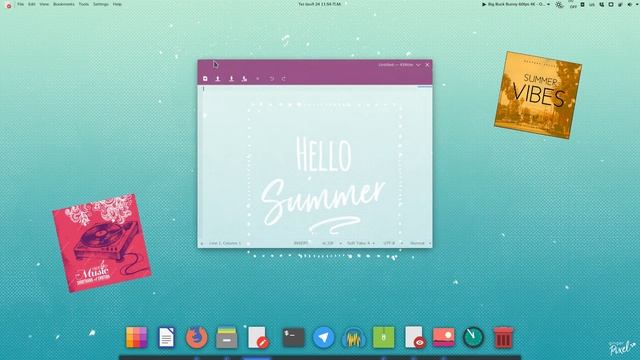Click the New document icon in KWrite toolbar
The image size is (640, 360).
pyautogui.click(x=205, y=78)
